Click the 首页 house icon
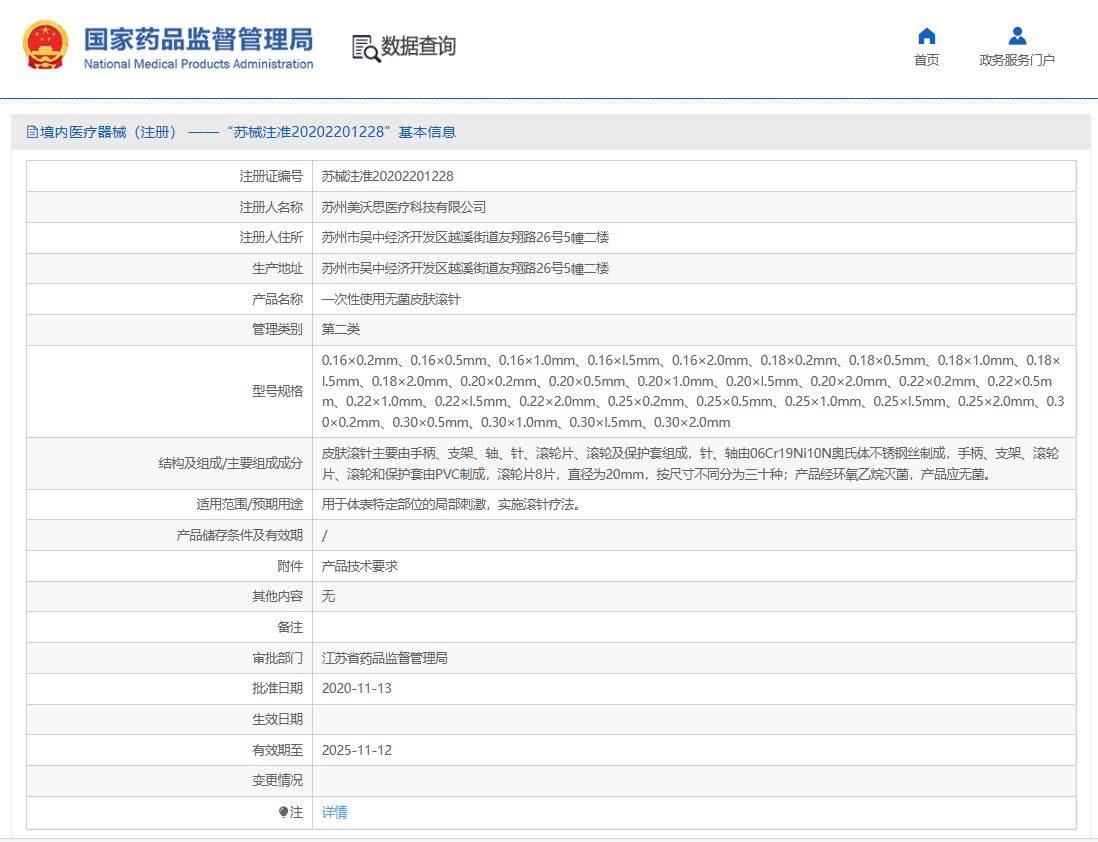Screen dimensions: 1098x842 coord(926,37)
